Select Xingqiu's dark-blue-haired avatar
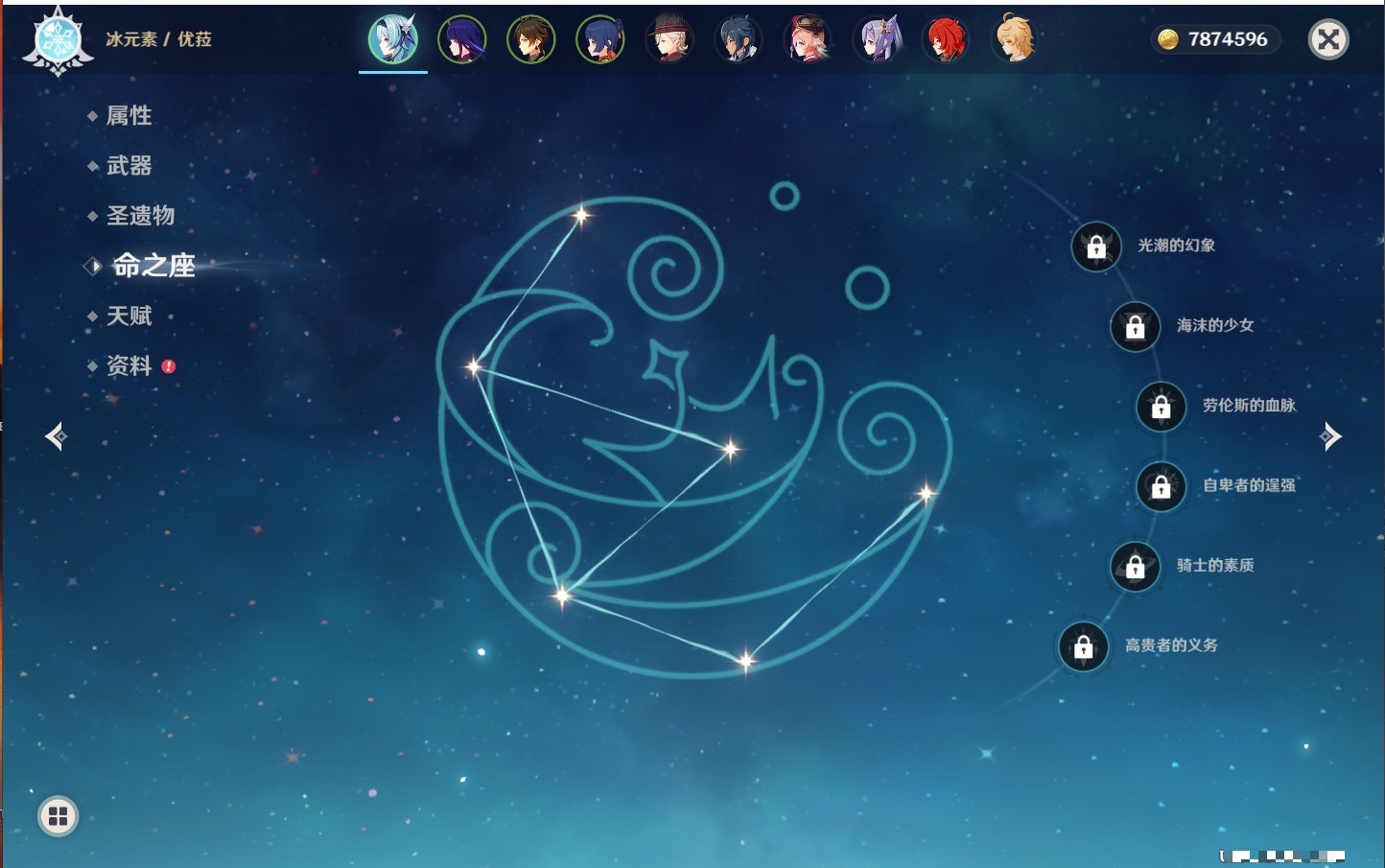1385x868 pixels. (600, 40)
